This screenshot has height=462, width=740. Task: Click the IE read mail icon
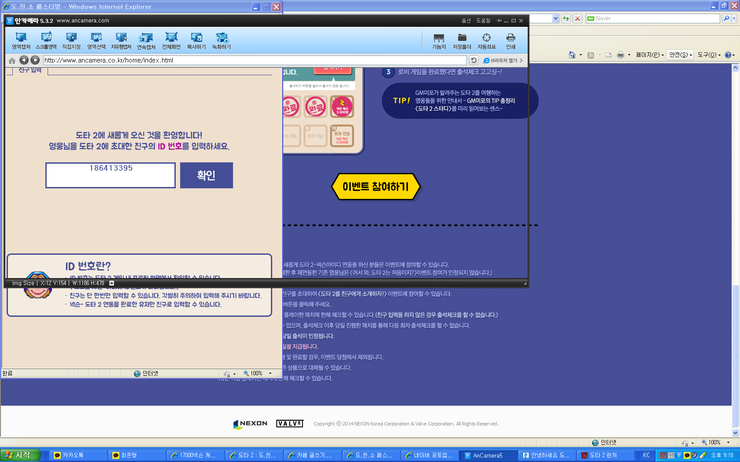[608, 55]
